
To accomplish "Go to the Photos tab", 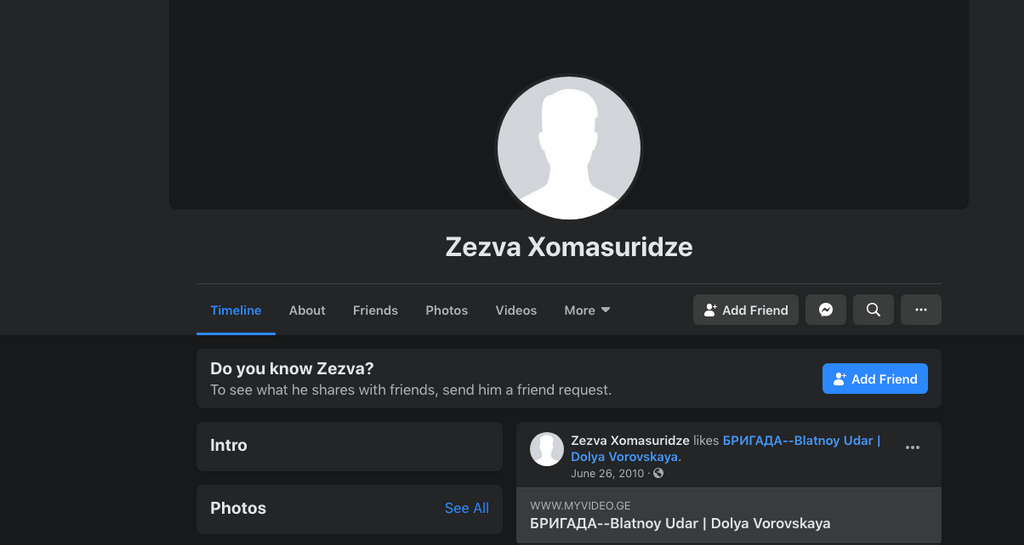I will (447, 311).
